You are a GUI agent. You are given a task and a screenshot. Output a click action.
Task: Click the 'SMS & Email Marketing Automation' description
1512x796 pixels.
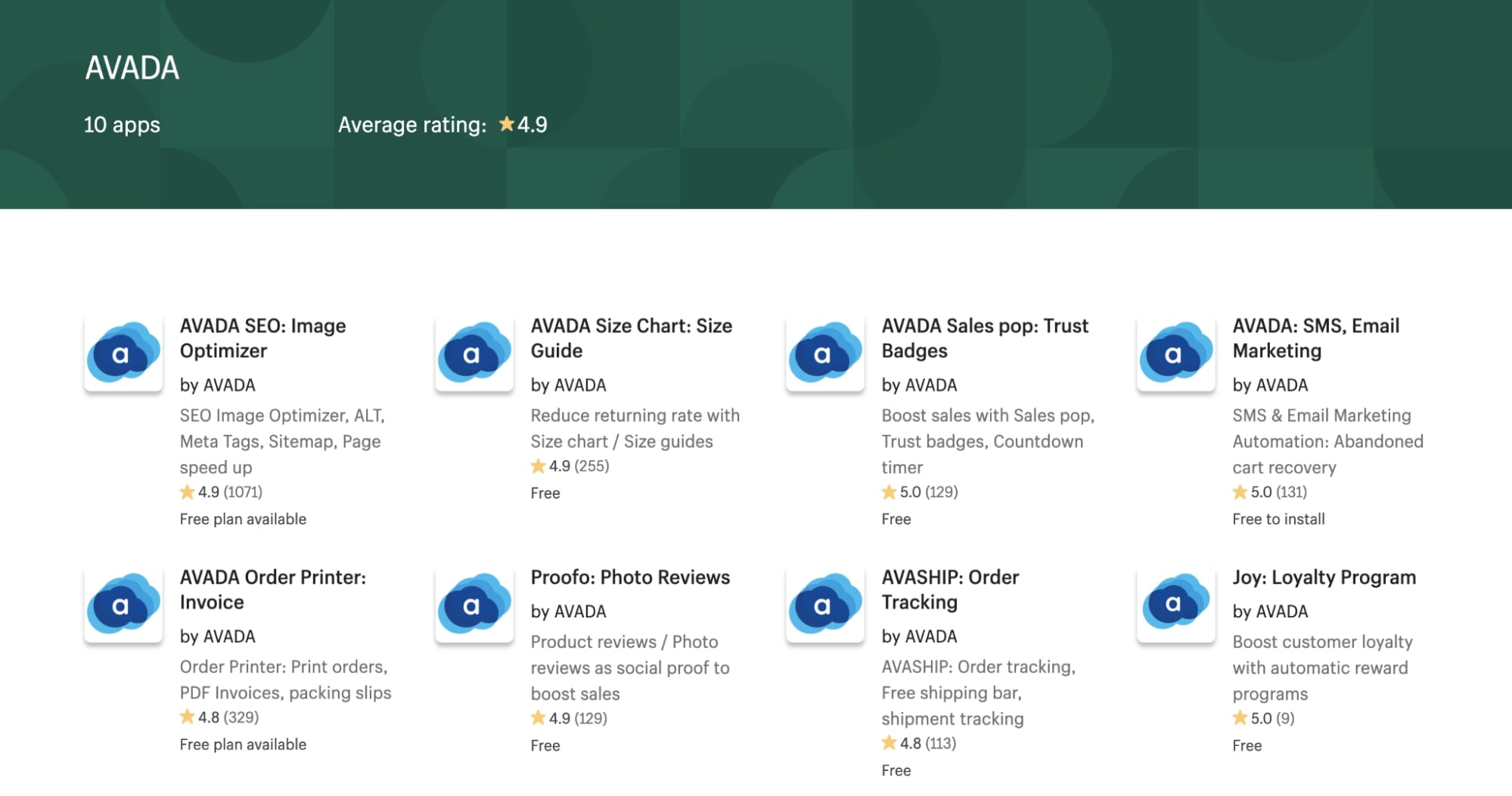point(1327,441)
